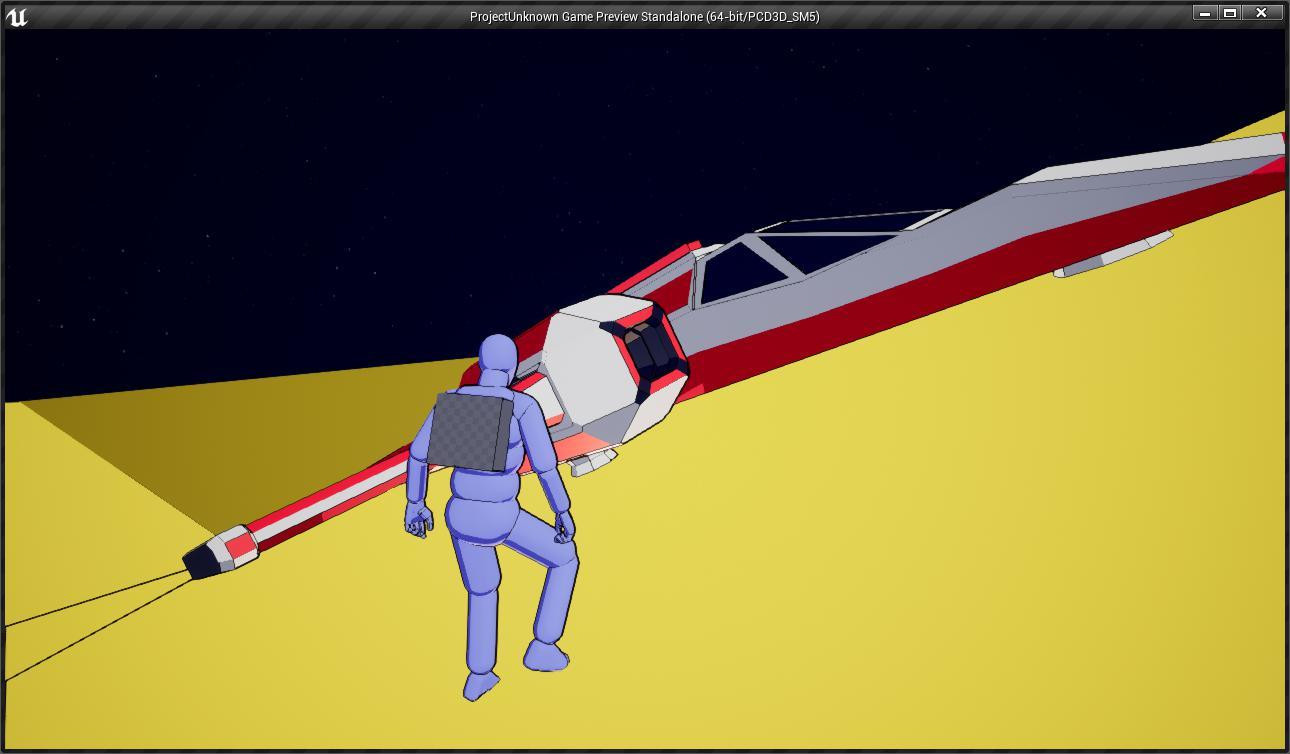Click the spaceship's nose cannon tip
This screenshot has width=1290, height=754.
(x=220, y=553)
